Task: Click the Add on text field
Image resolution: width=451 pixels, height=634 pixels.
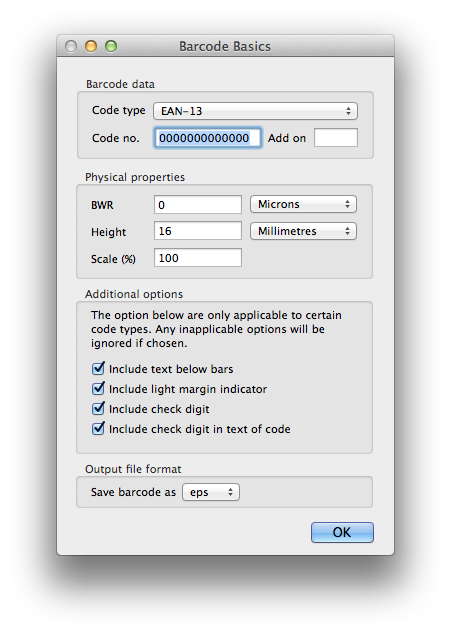Action: 336,137
